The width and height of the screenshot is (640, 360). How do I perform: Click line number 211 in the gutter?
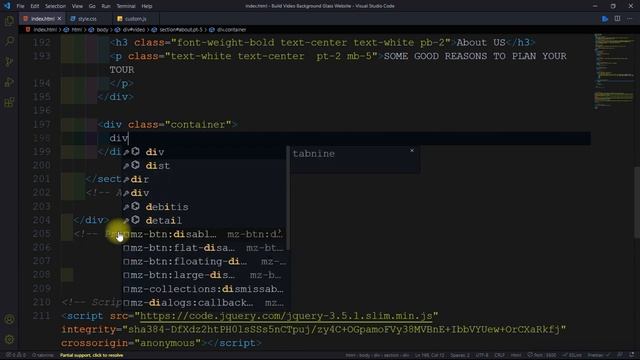click(x=42, y=316)
